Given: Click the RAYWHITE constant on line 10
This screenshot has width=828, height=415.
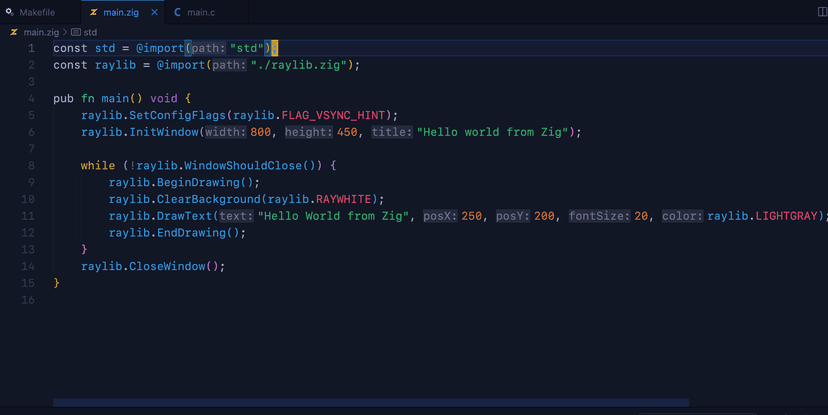Looking at the screenshot, I should tap(344, 199).
